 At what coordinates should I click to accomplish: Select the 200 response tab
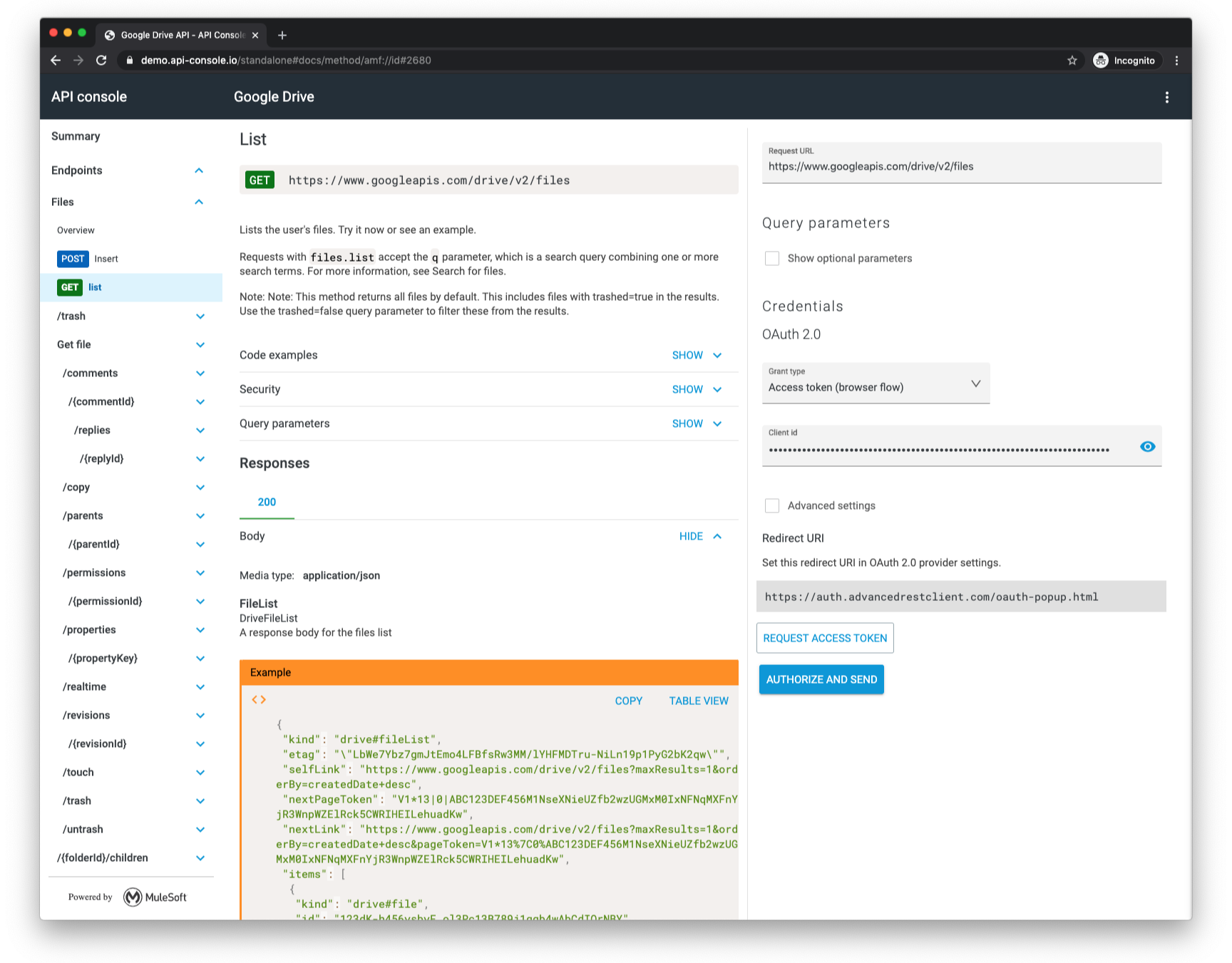click(267, 502)
